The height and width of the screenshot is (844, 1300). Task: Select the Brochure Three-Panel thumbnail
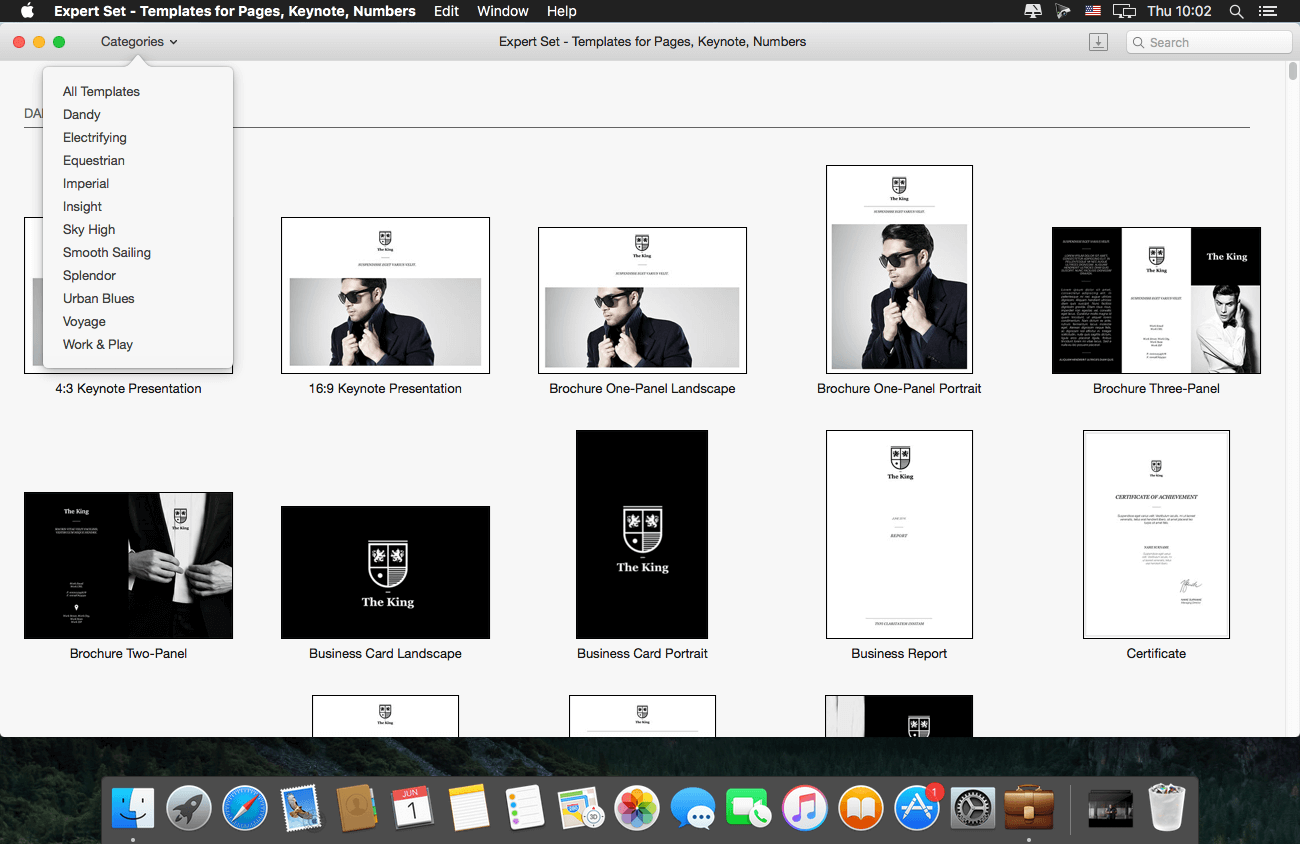click(1156, 300)
